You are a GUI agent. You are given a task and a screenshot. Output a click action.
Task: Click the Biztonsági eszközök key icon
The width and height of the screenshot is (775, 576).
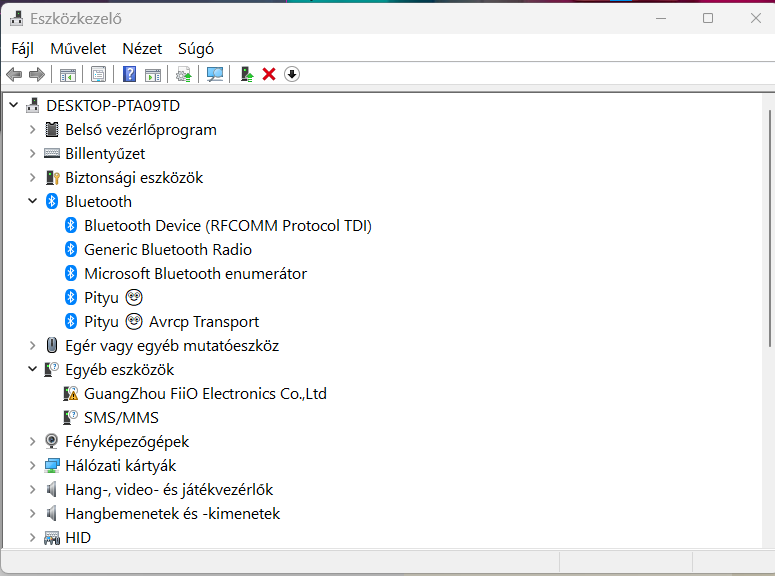52,177
